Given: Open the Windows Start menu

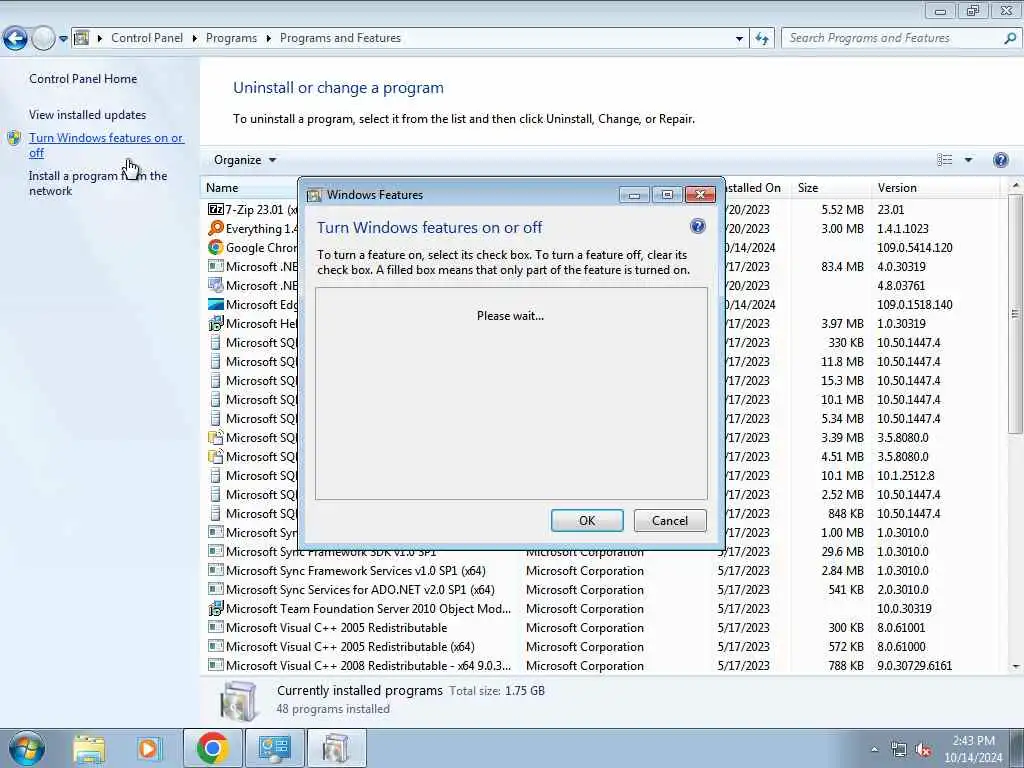Looking at the screenshot, I should click(26, 748).
